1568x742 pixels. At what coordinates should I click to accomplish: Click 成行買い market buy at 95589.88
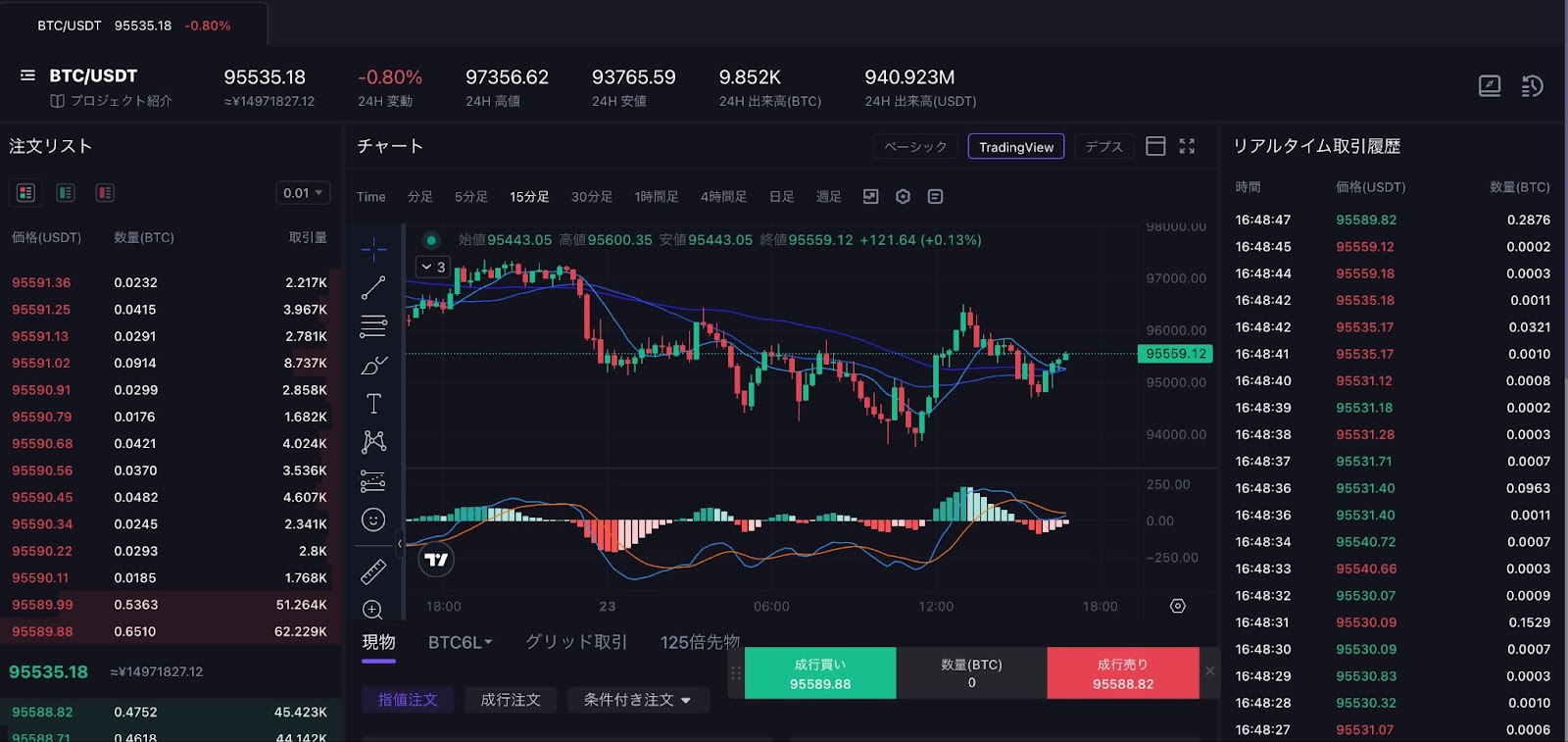pos(820,673)
